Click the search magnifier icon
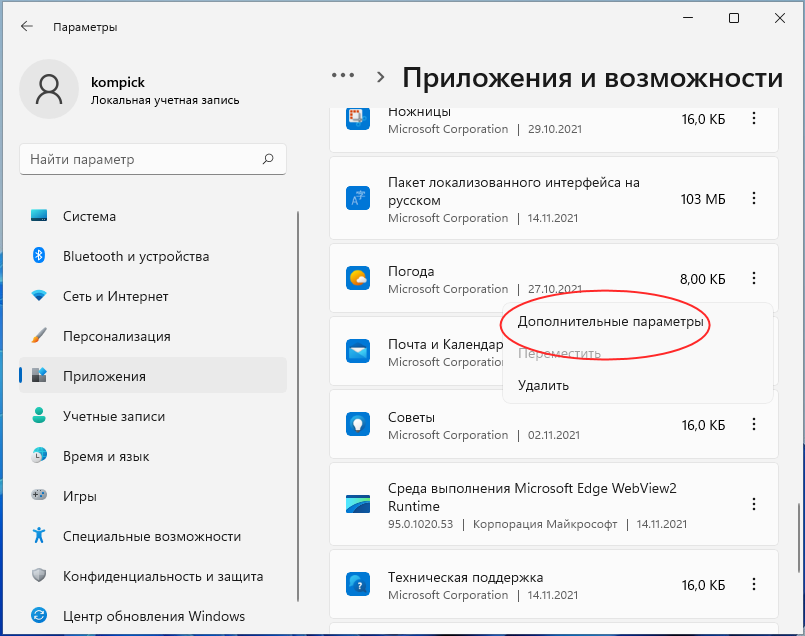805x636 pixels. [x=268, y=159]
